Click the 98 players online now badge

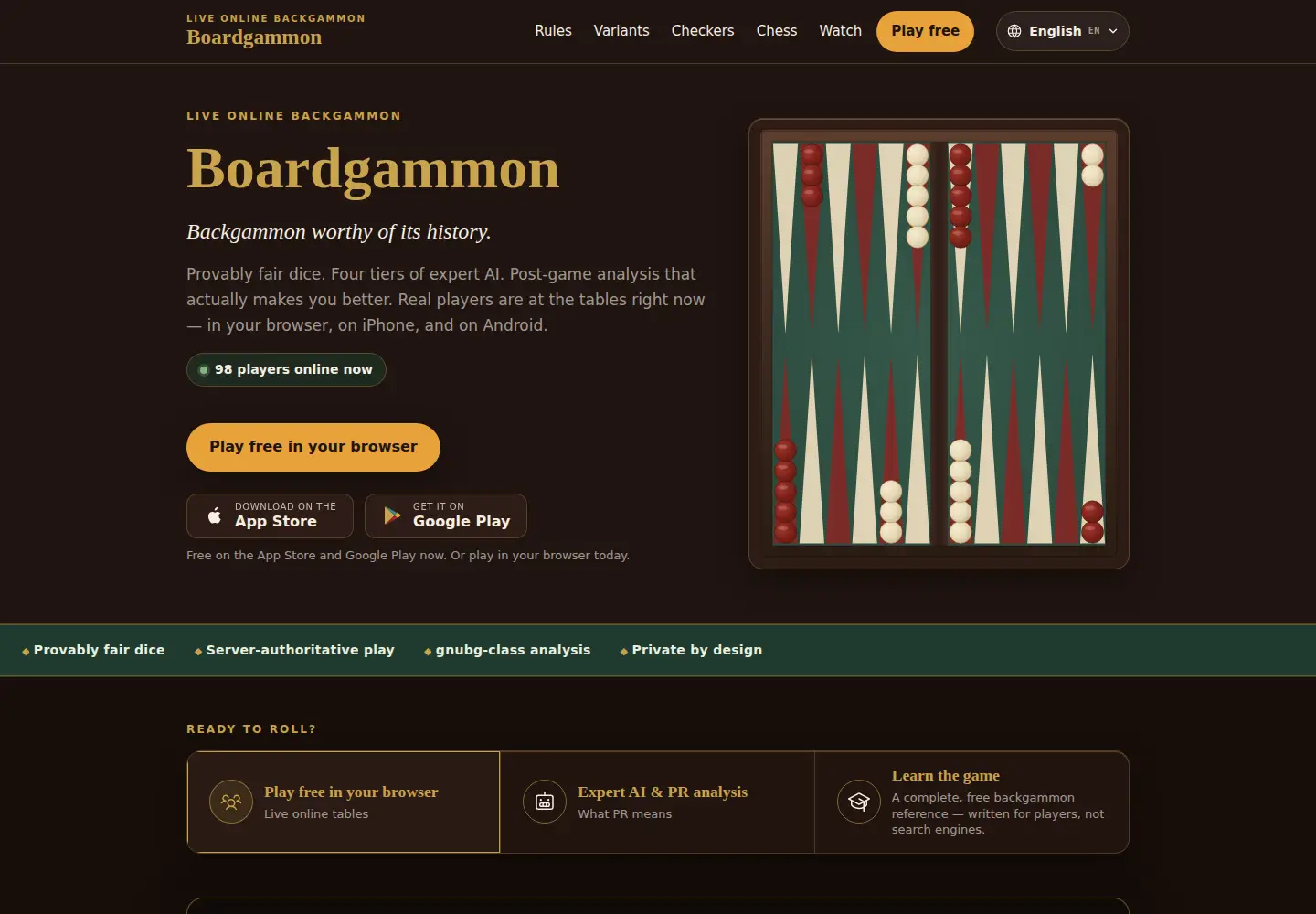(286, 369)
